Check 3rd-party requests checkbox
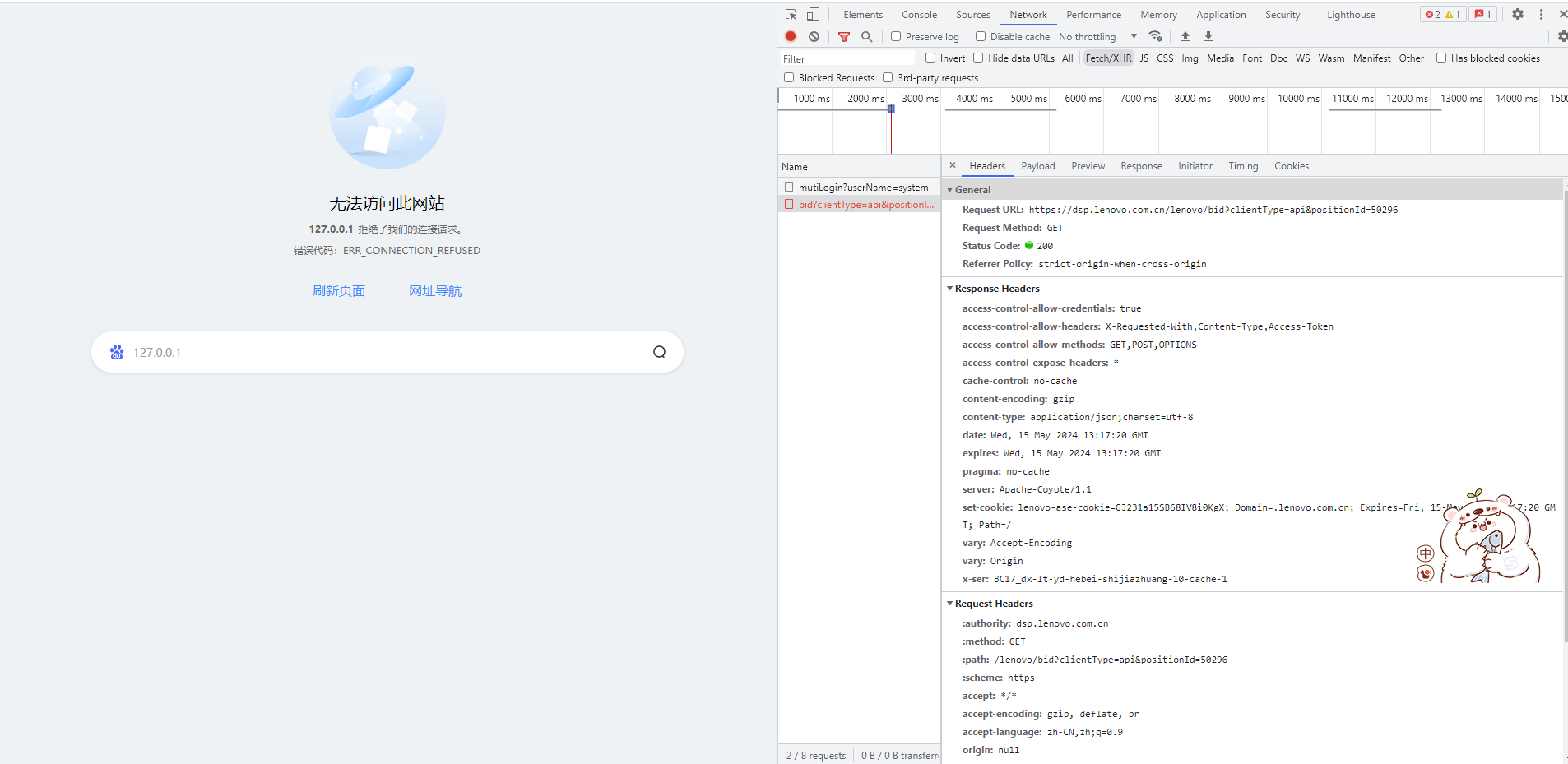Image resolution: width=1568 pixels, height=764 pixels. pos(888,77)
